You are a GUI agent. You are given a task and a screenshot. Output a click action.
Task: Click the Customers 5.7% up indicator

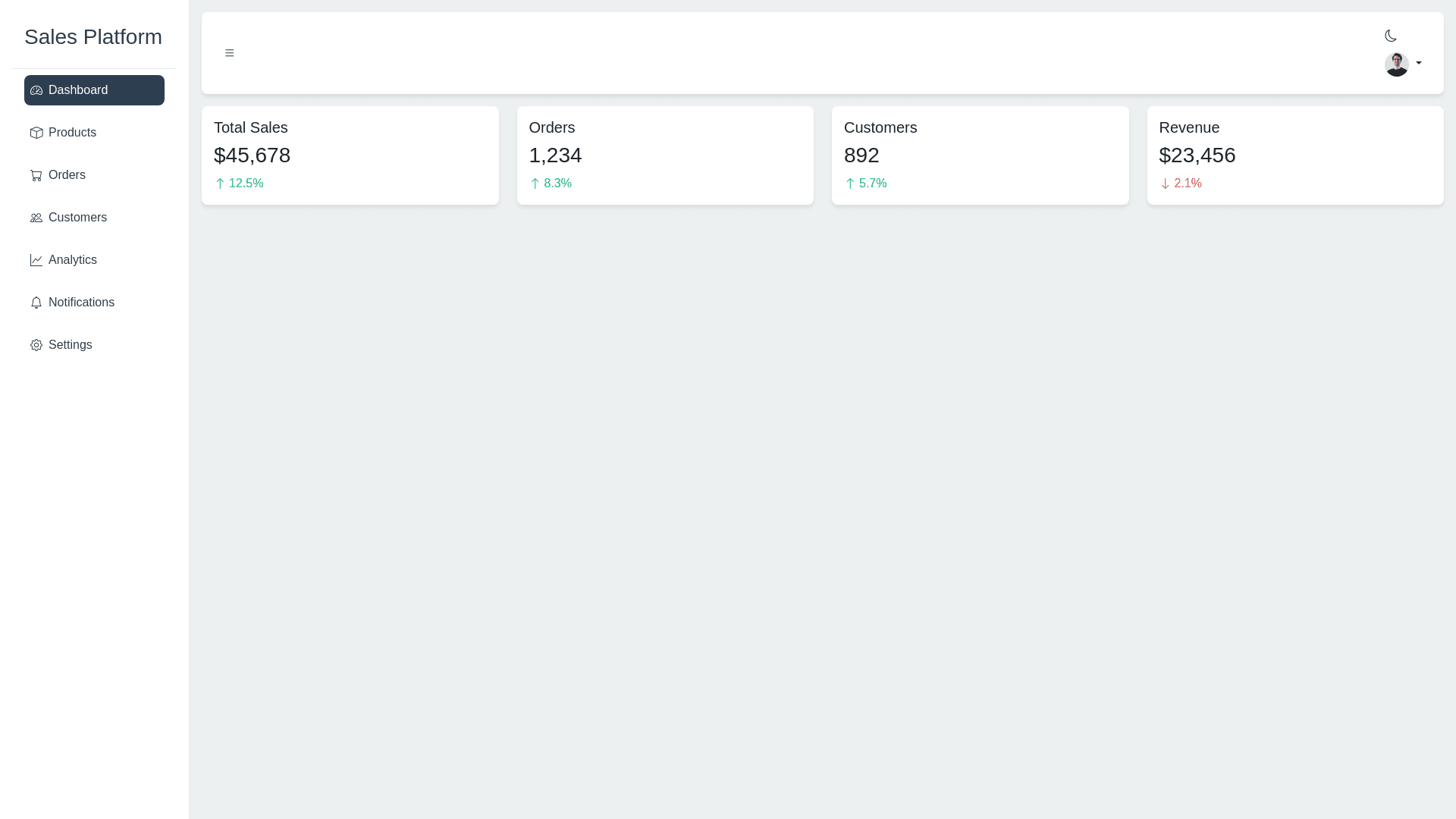865,184
